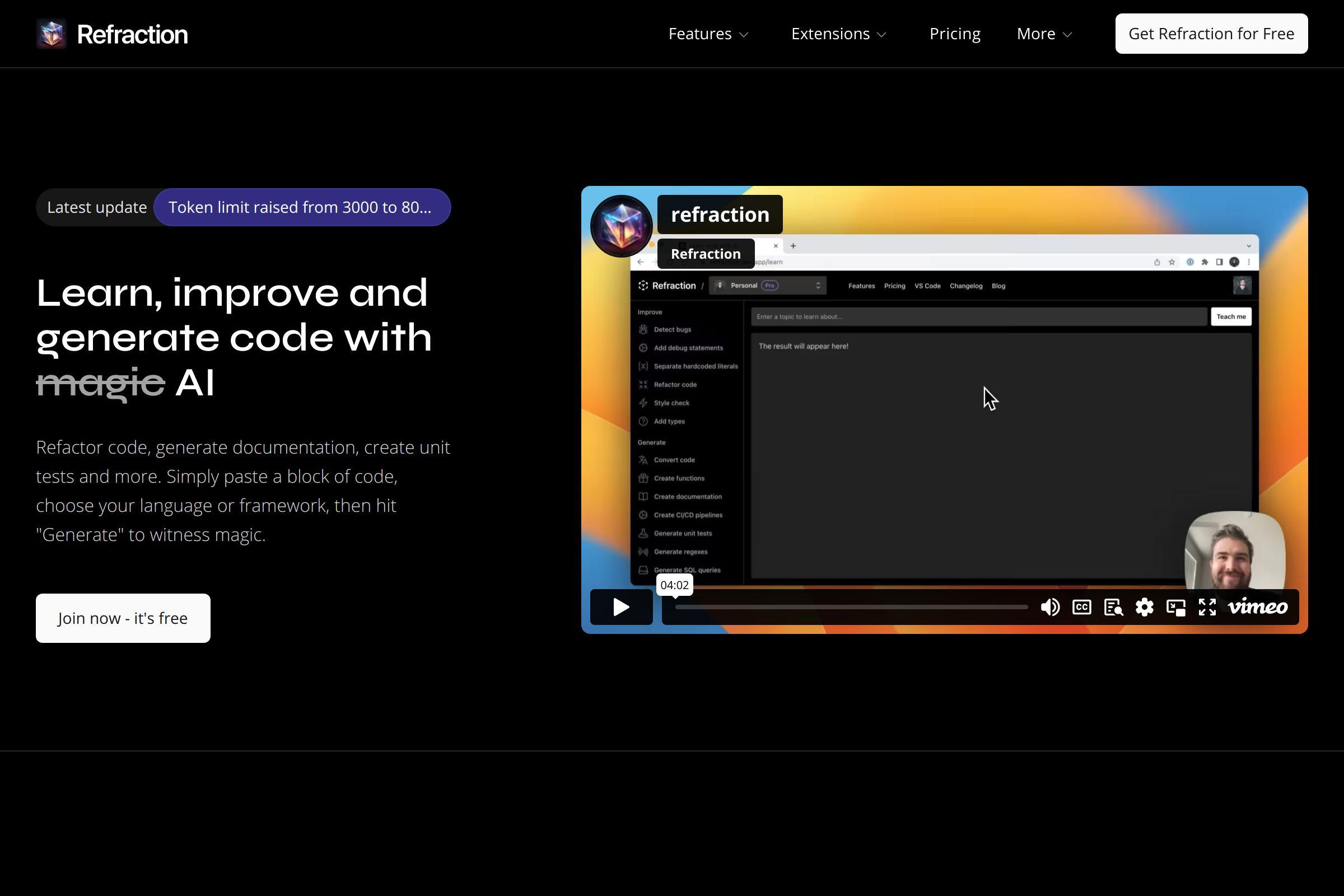This screenshot has width=1344, height=896.
Task: Expand the Features dropdown menu
Action: 708,34
